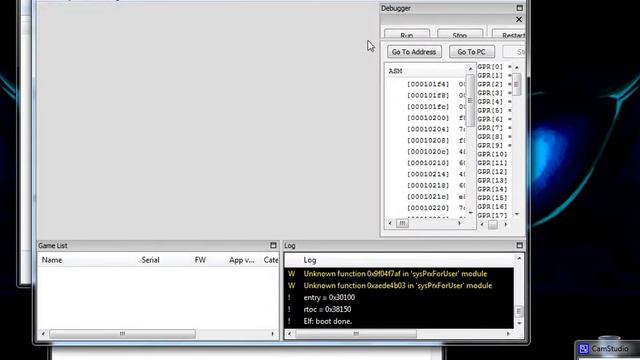
Task: Click Game List scroll left arrow
Action: tap(43, 334)
